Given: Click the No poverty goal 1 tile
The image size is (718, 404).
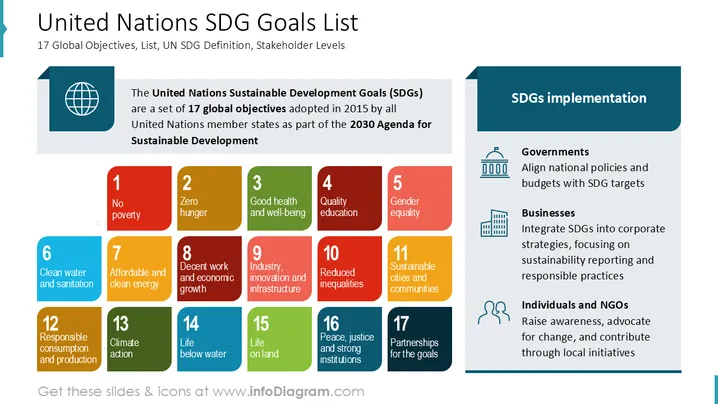Looking at the screenshot, I should [139, 198].
